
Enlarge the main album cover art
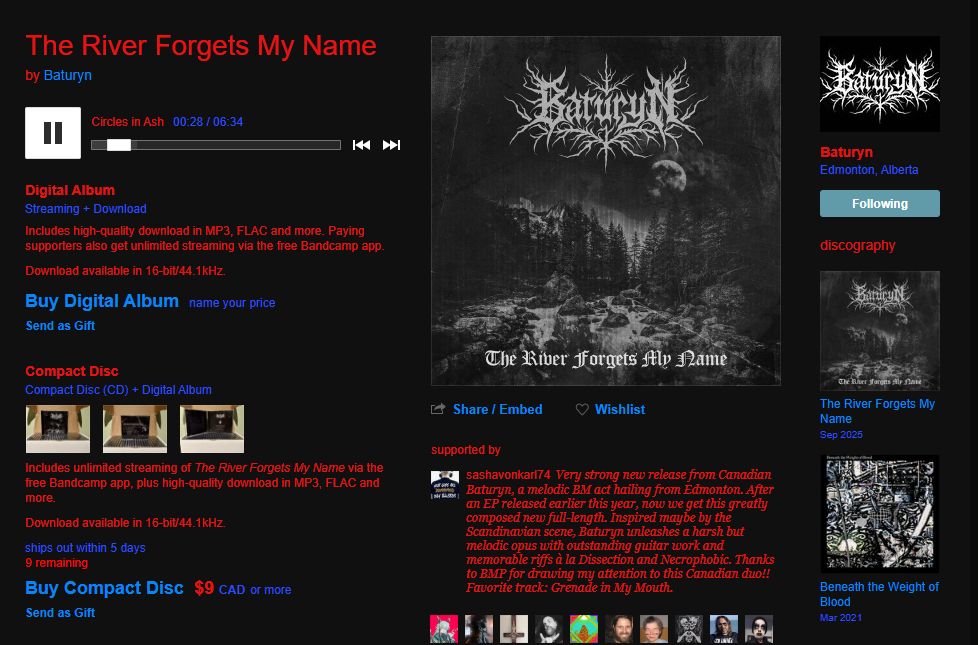point(606,211)
